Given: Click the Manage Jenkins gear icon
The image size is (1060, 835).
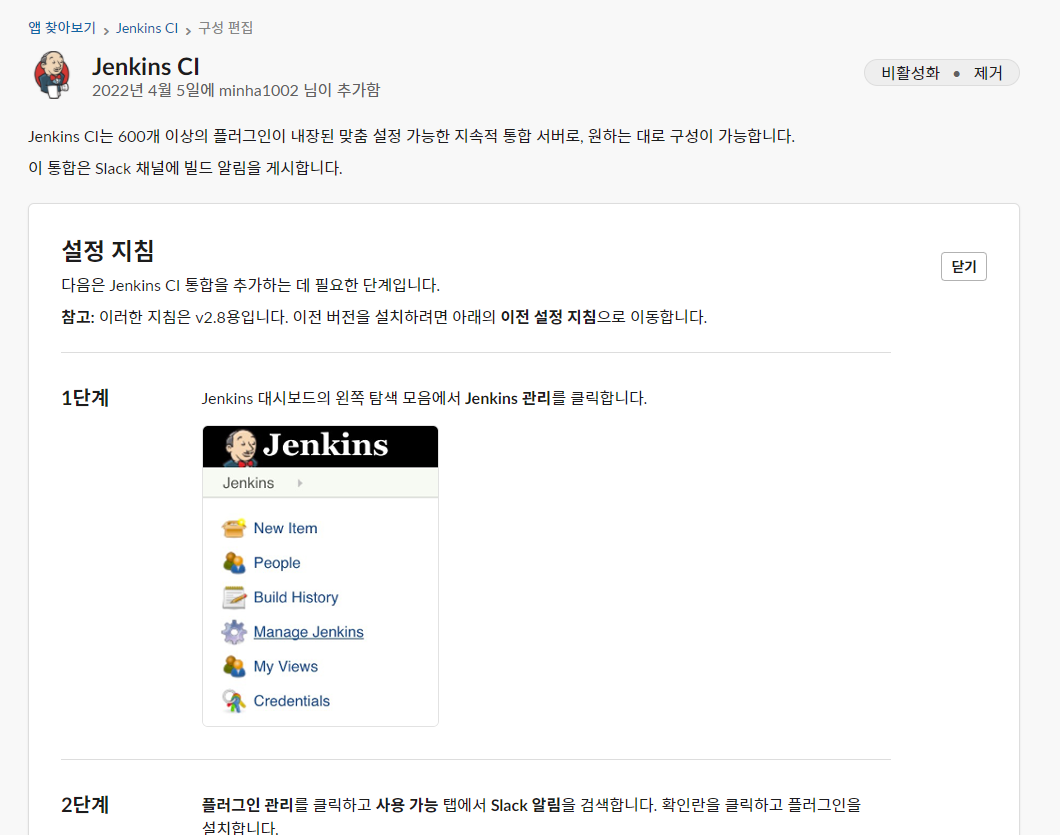Looking at the screenshot, I should coord(234,631).
